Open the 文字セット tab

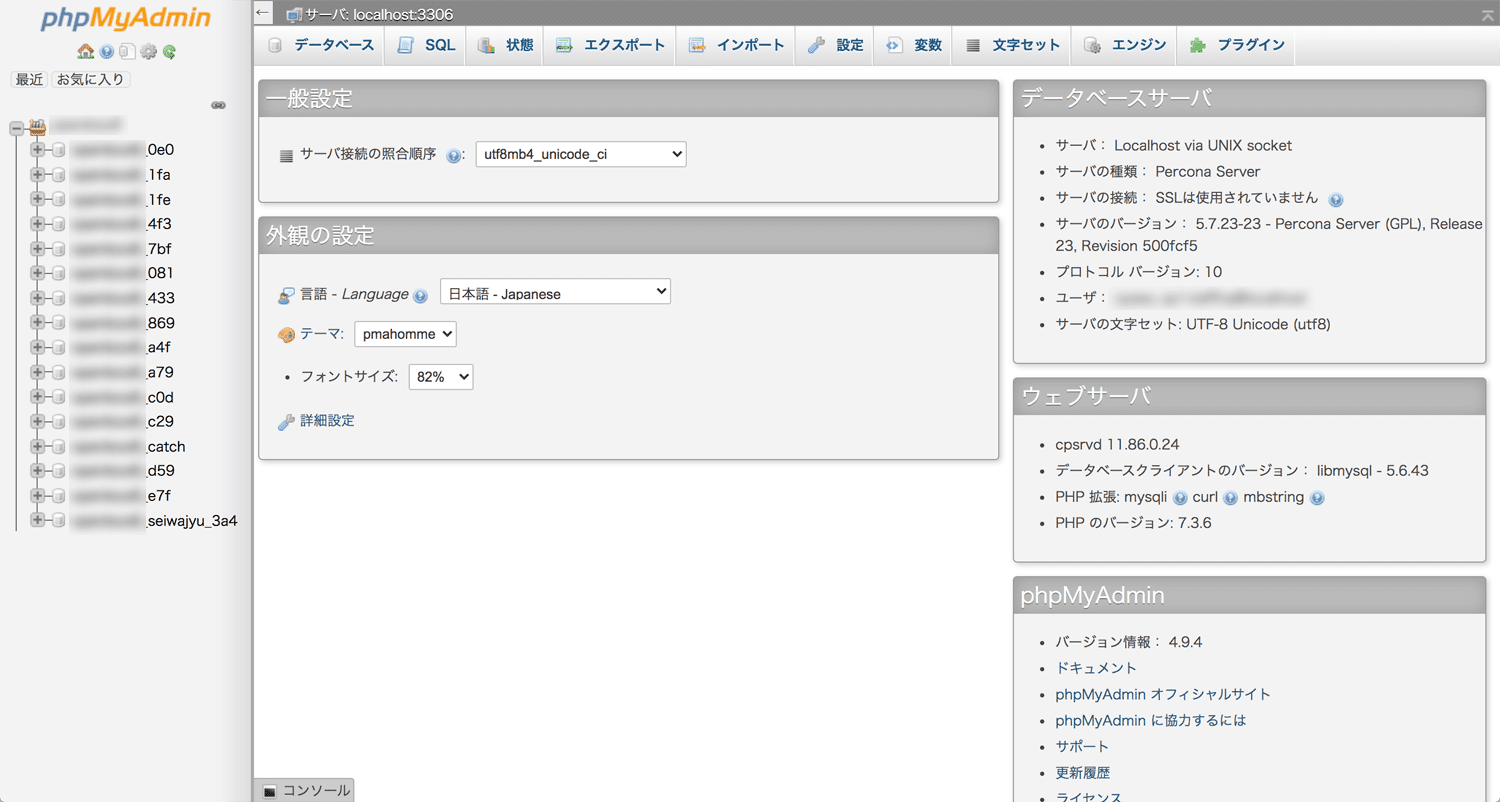[1012, 46]
